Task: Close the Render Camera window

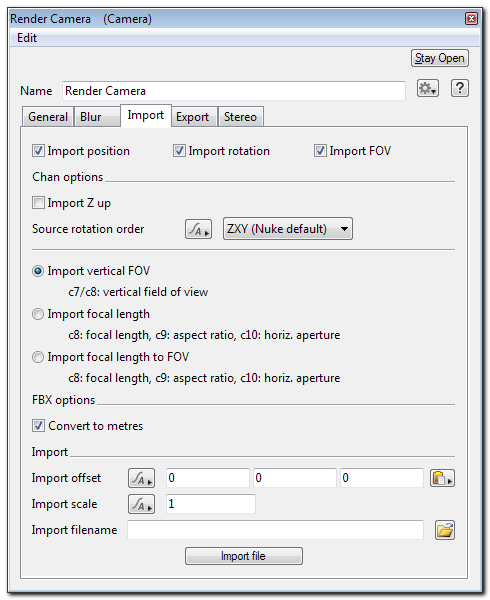Action: pos(471,19)
